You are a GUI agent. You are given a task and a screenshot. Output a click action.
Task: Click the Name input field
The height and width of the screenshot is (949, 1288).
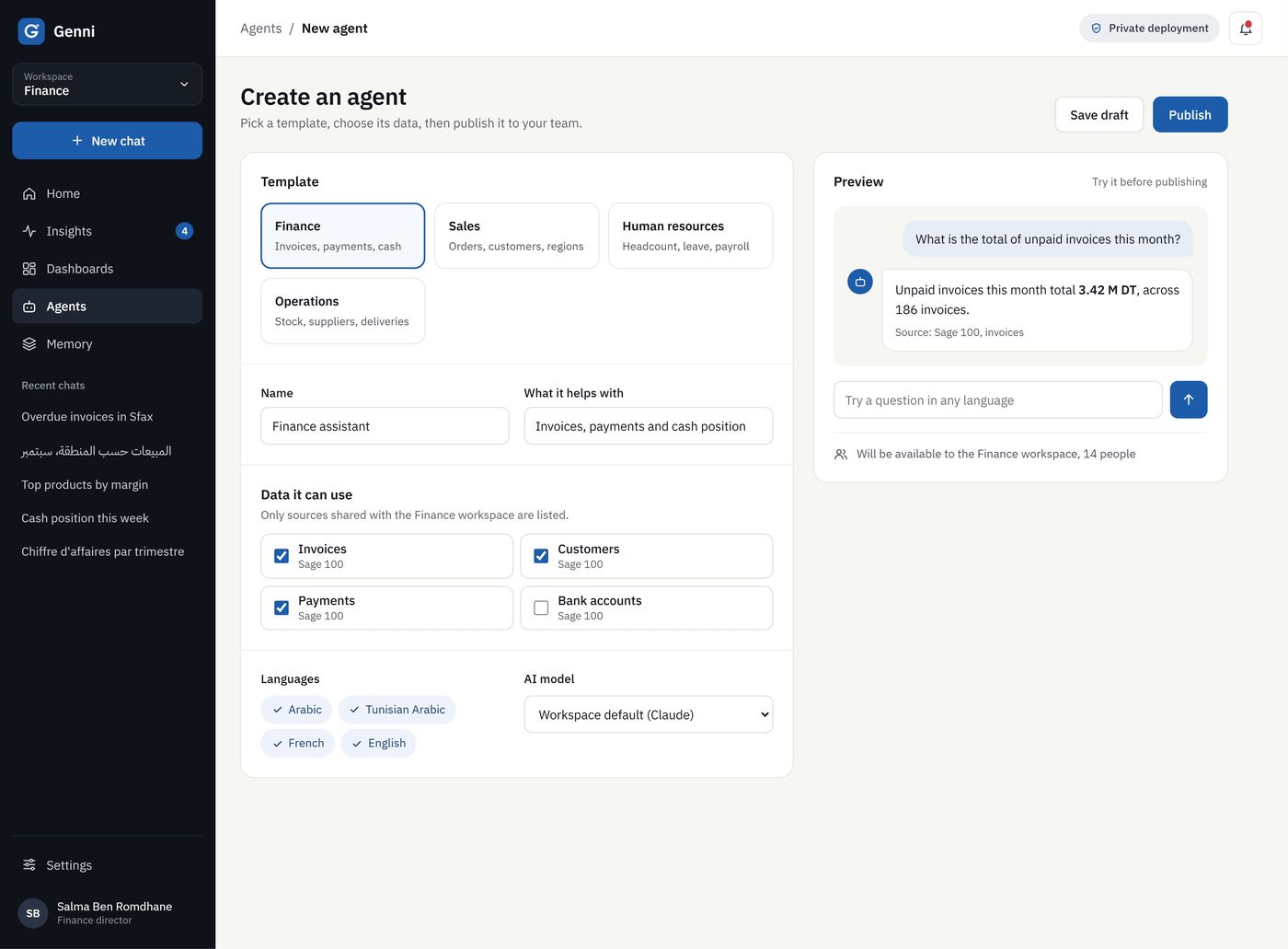point(385,426)
